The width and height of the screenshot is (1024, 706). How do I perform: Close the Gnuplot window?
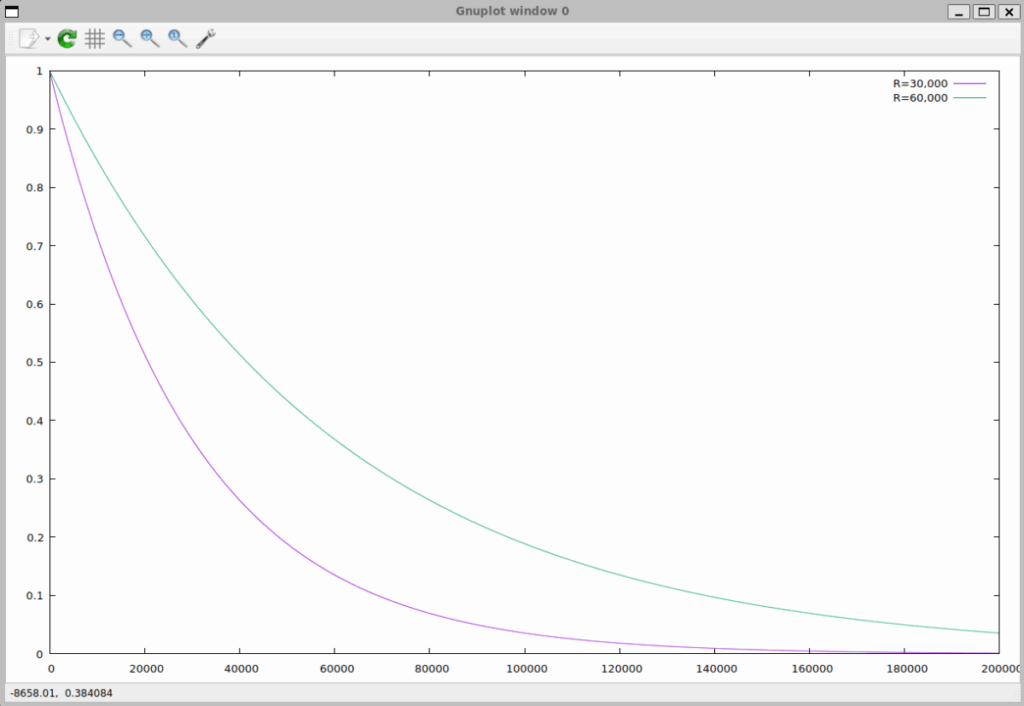pyautogui.click(x=1007, y=11)
